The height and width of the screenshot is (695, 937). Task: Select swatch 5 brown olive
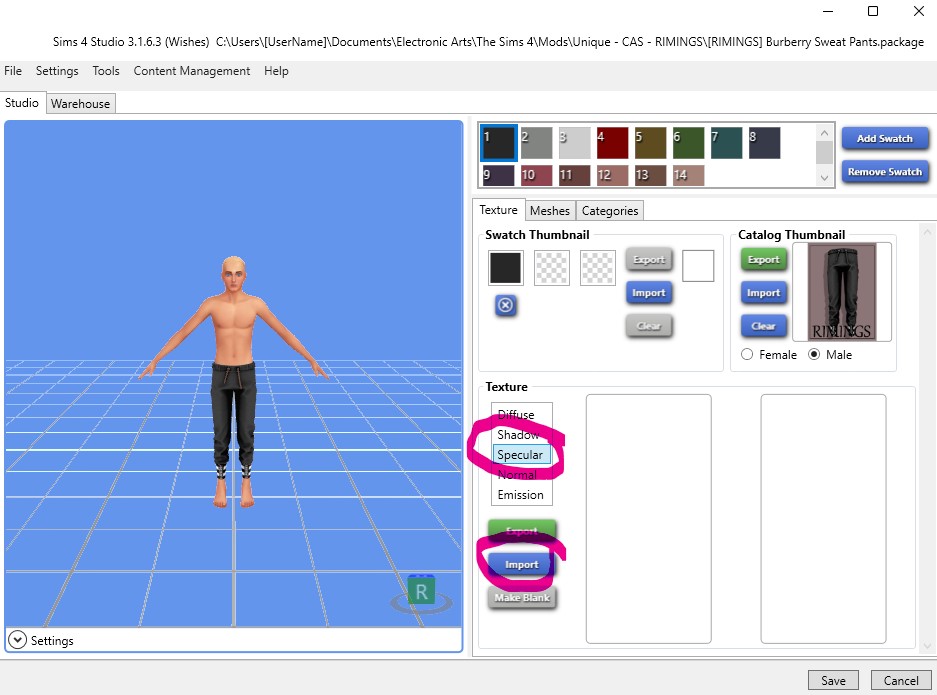point(651,143)
